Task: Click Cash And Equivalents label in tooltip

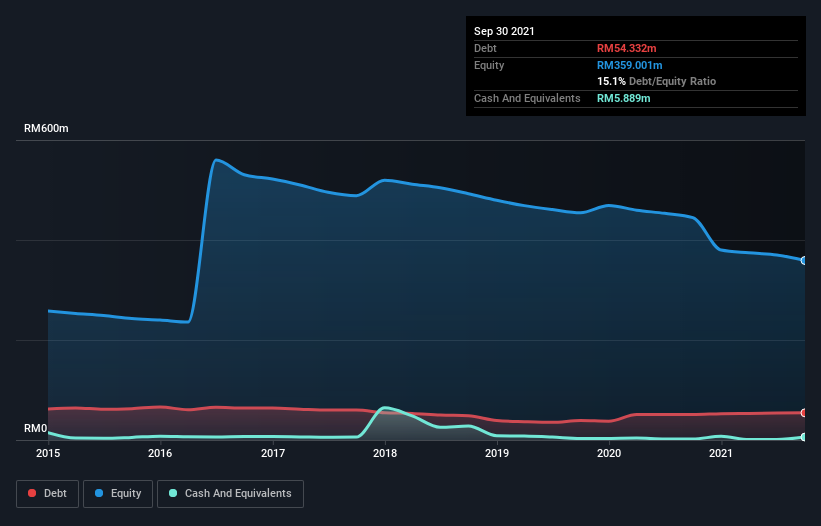Action: [527, 98]
